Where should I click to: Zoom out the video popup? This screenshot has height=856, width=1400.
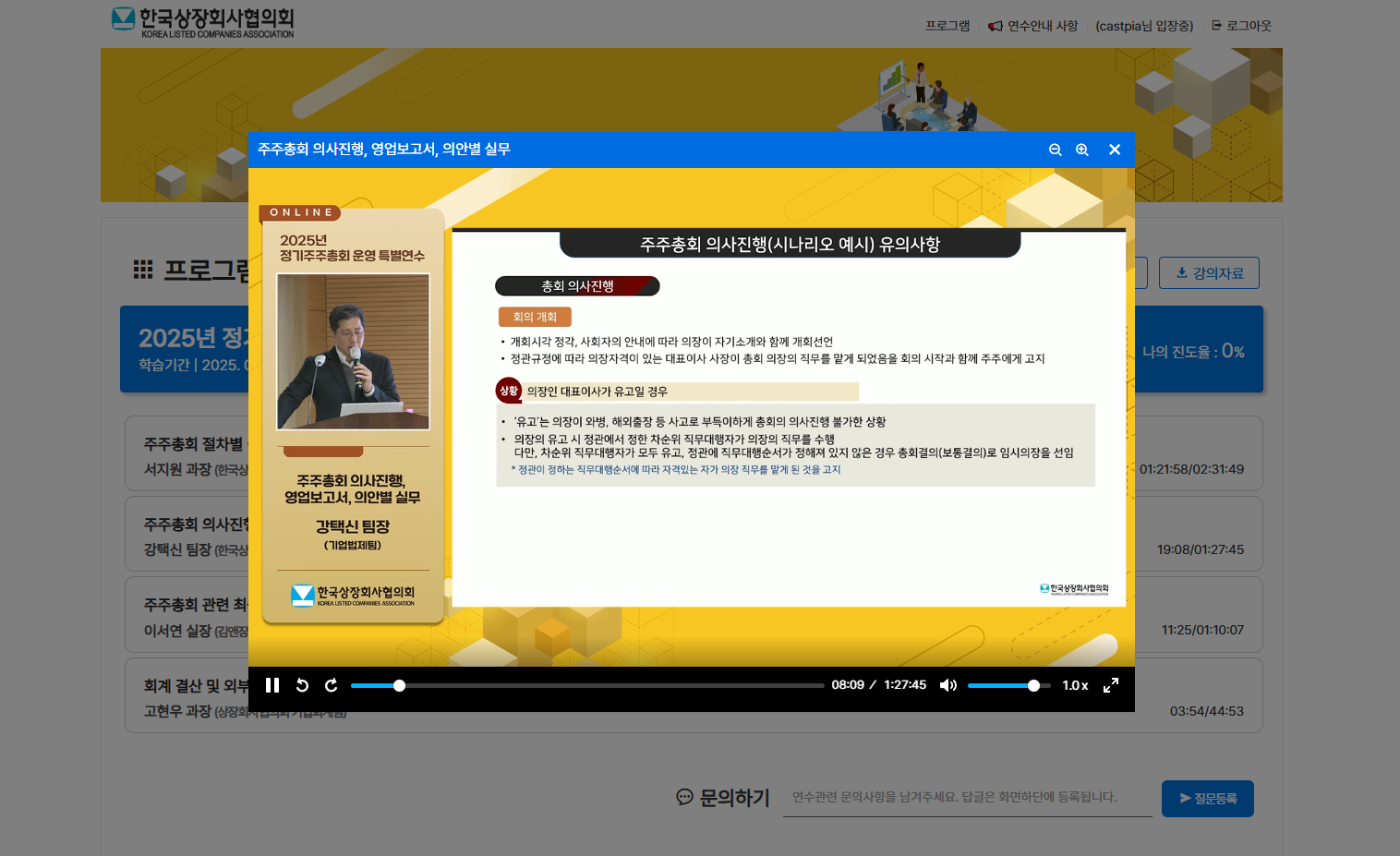(x=1055, y=150)
